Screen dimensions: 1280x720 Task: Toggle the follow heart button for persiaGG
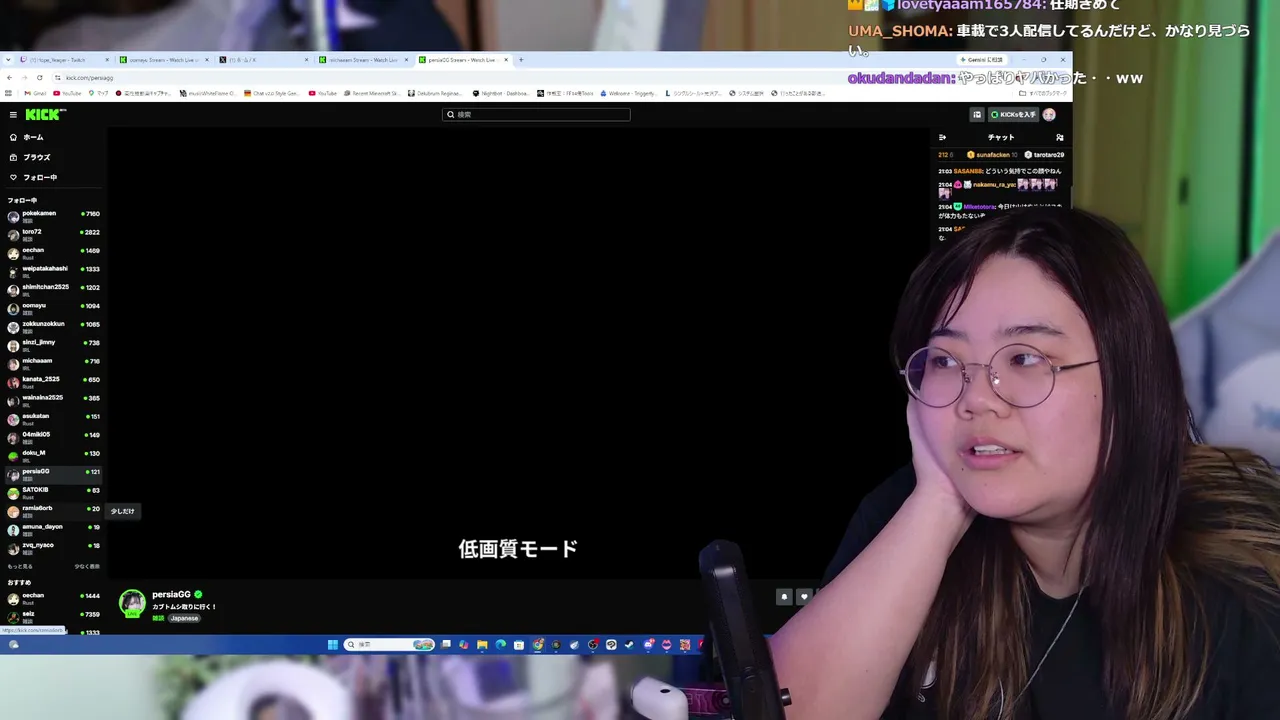click(804, 597)
